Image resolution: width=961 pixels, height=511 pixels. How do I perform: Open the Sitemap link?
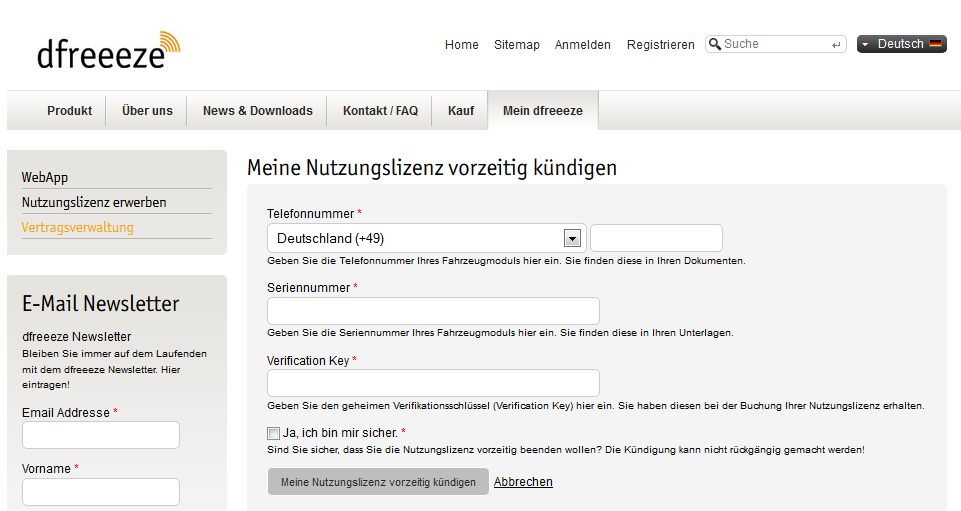(517, 45)
